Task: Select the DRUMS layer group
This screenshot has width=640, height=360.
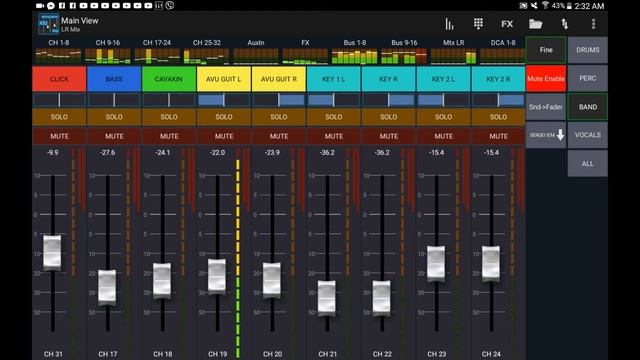Action: [588, 50]
